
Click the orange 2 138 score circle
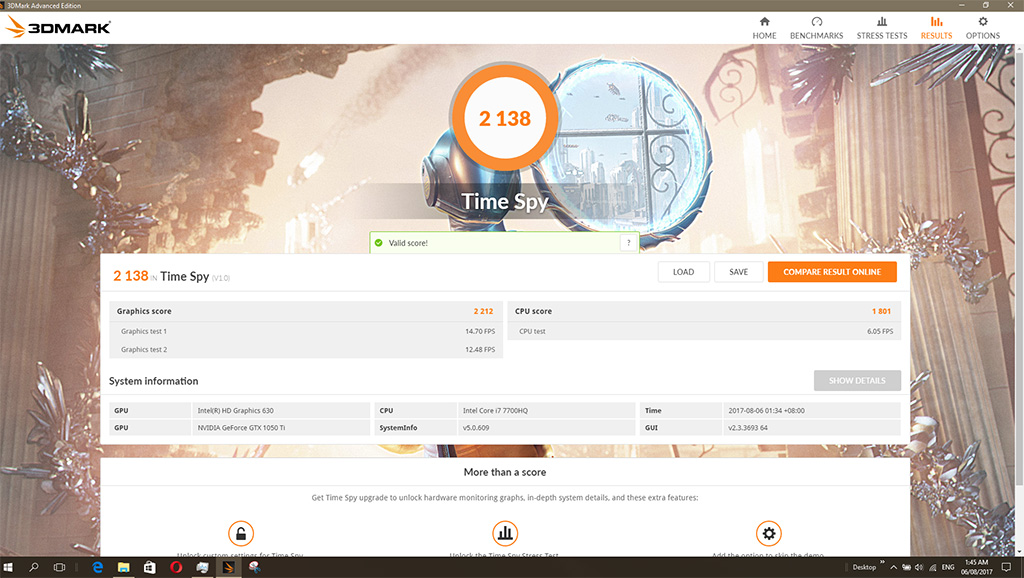pos(504,118)
